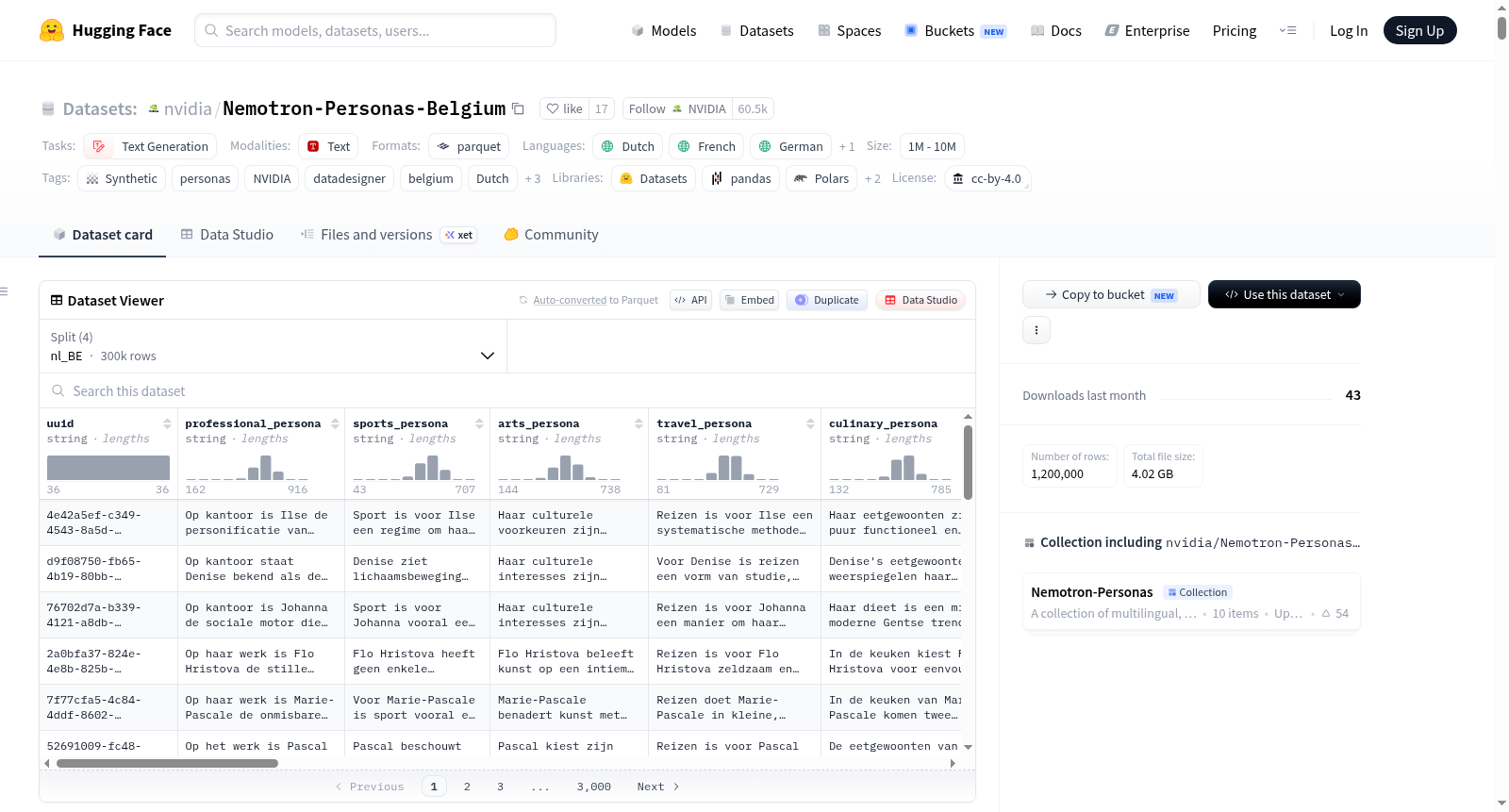Show the +2 more libraries

click(x=872, y=178)
